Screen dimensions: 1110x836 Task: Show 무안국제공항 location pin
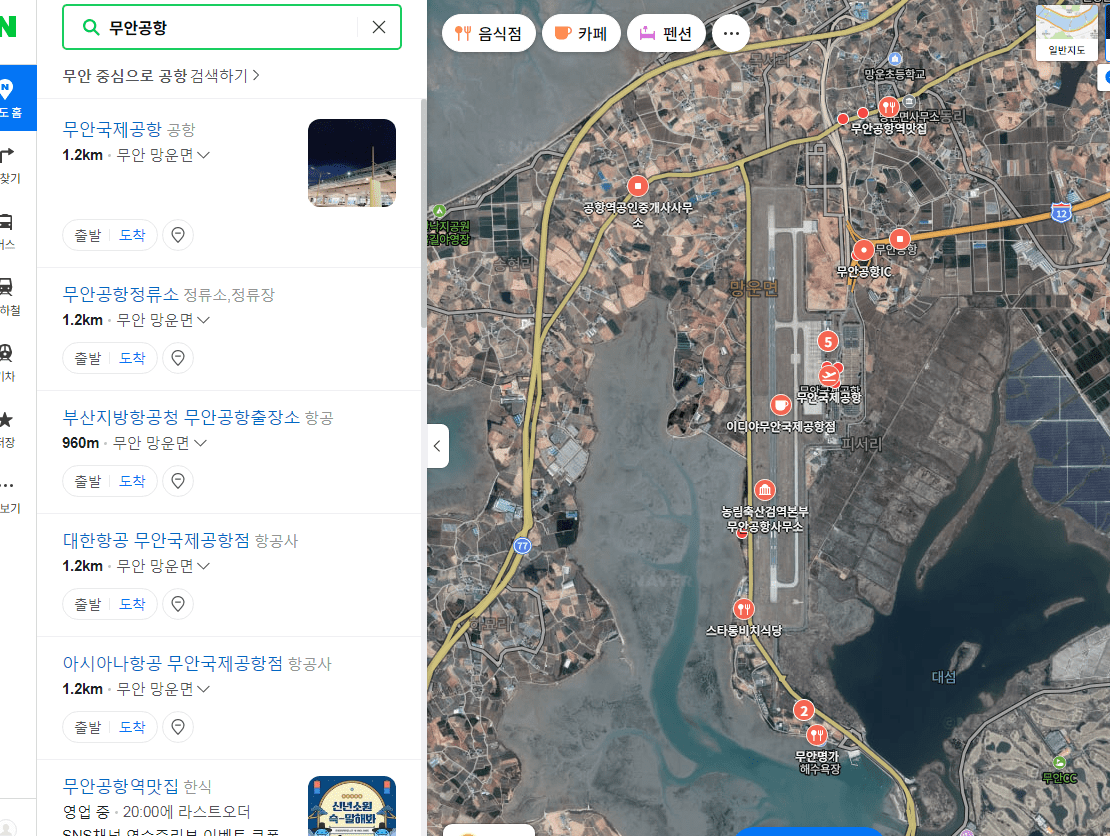pos(178,235)
